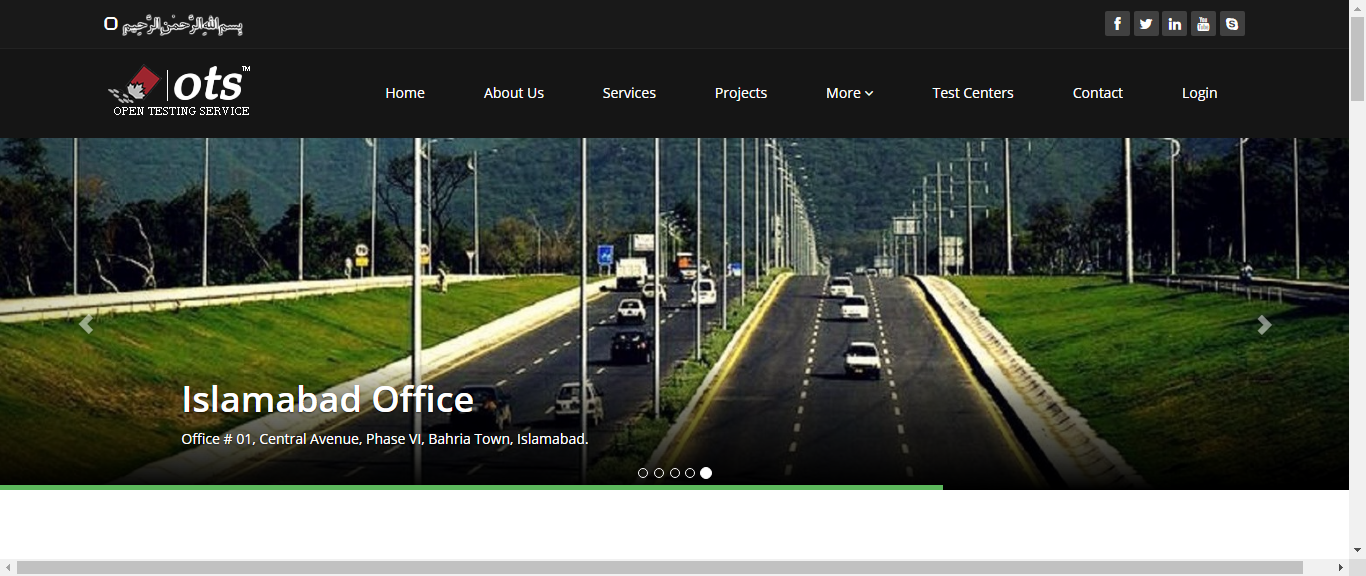Open the About Us menu item

point(513,92)
